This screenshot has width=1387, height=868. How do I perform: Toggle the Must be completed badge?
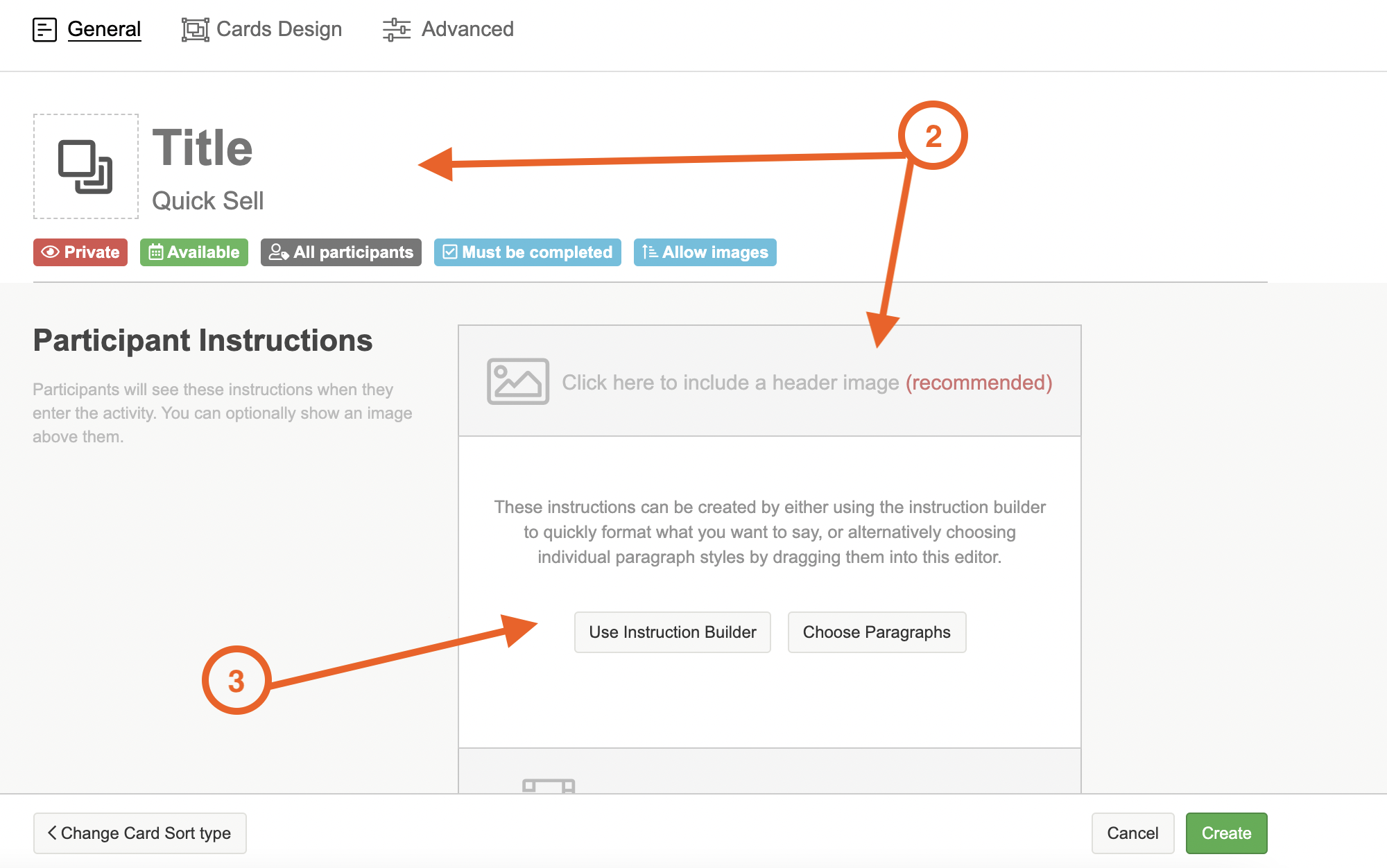[x=527, y=252]
